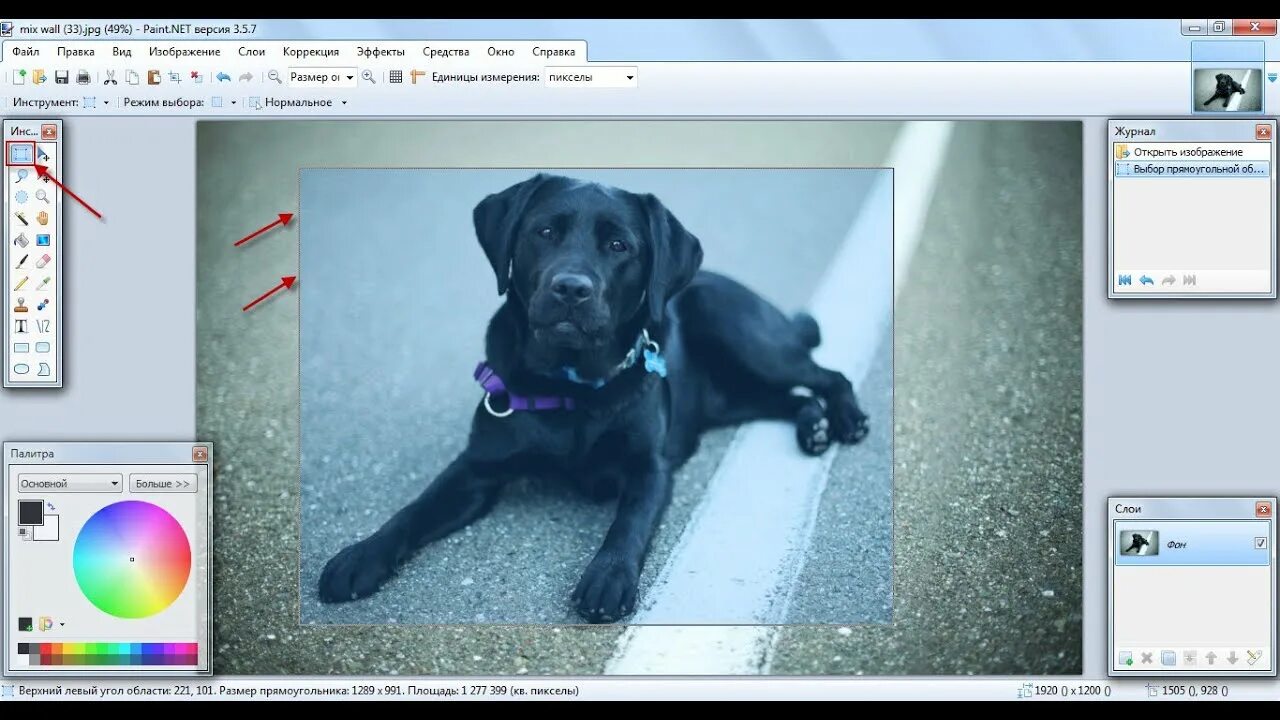Click Rewind to first in Журнал panel
Viewport: 1280px width, 720px height.
coord(1125,280)
